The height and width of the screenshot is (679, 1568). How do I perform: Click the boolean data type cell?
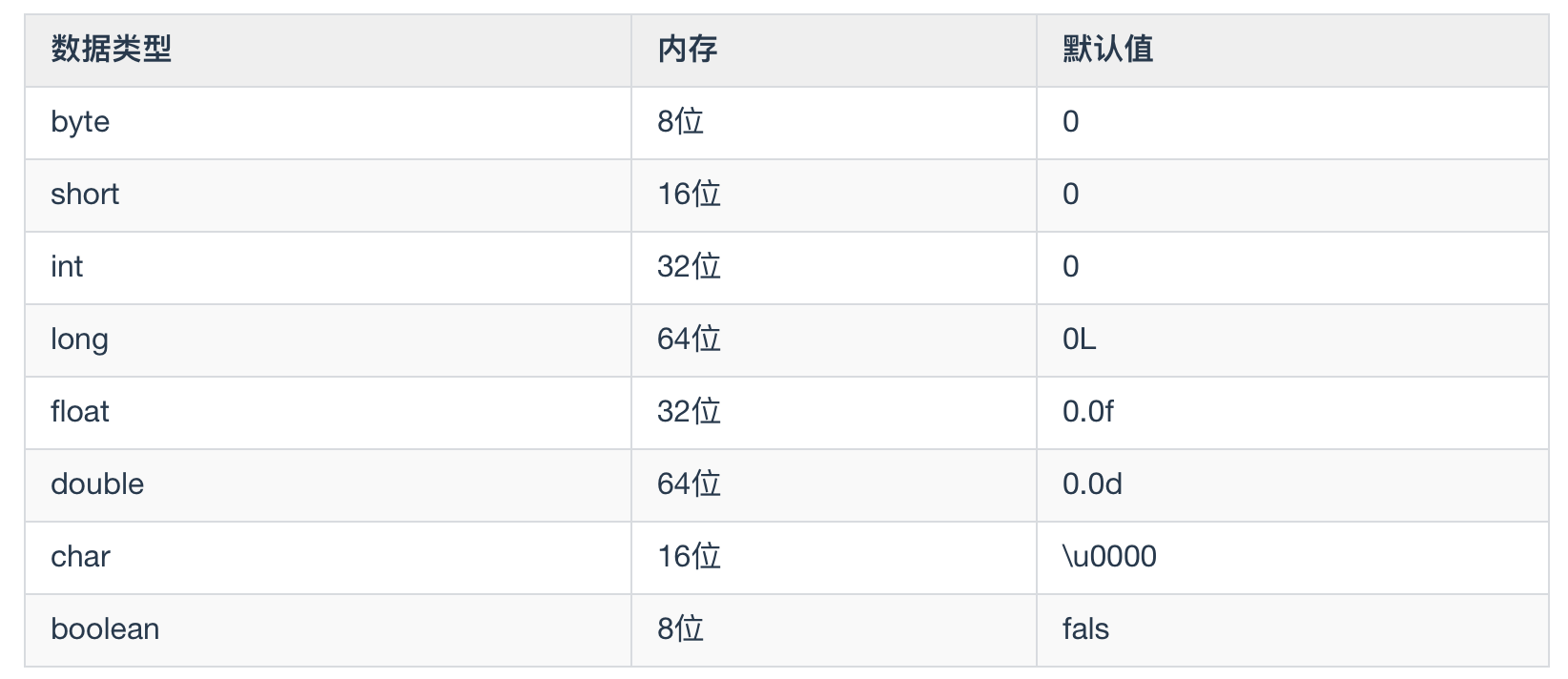click(105, 629)
